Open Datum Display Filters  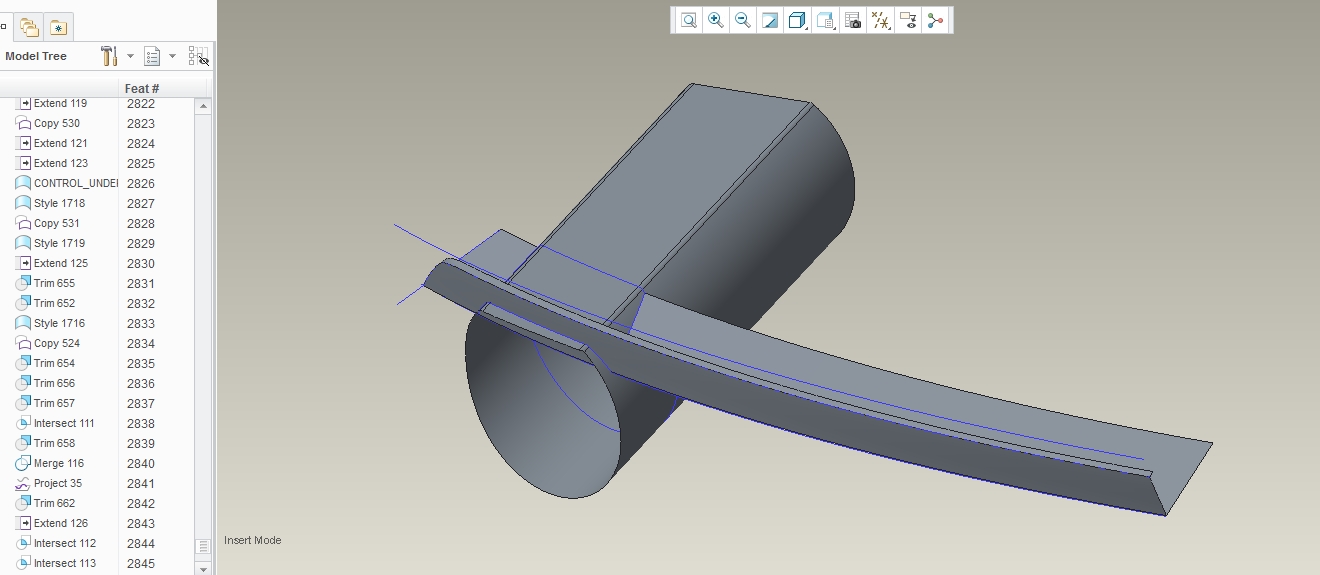coord(881,20)
